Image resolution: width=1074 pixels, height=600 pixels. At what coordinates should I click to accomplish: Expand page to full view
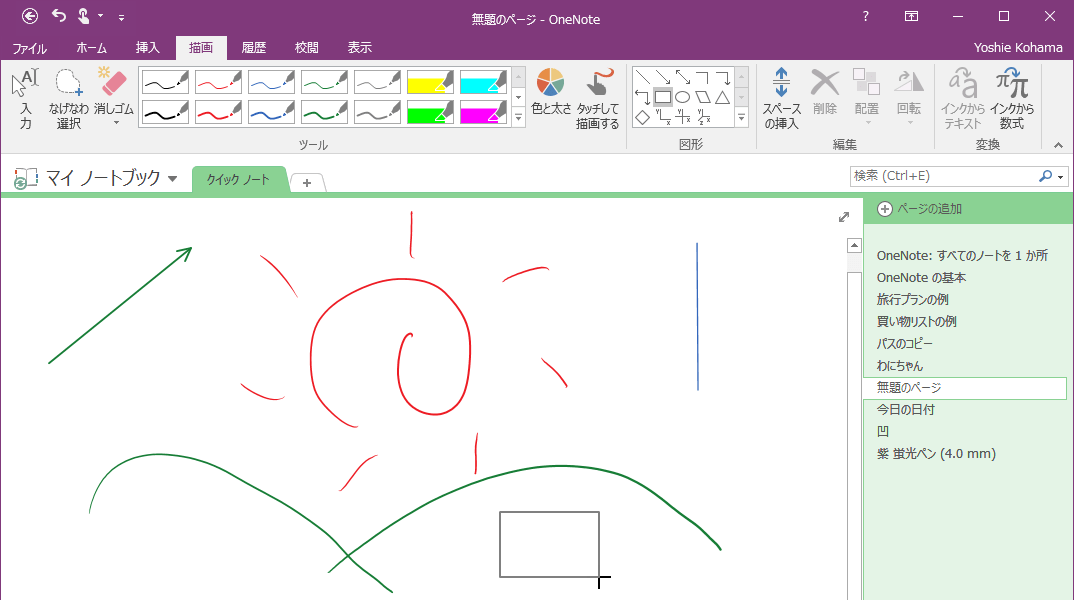click(x=844, y=216)
